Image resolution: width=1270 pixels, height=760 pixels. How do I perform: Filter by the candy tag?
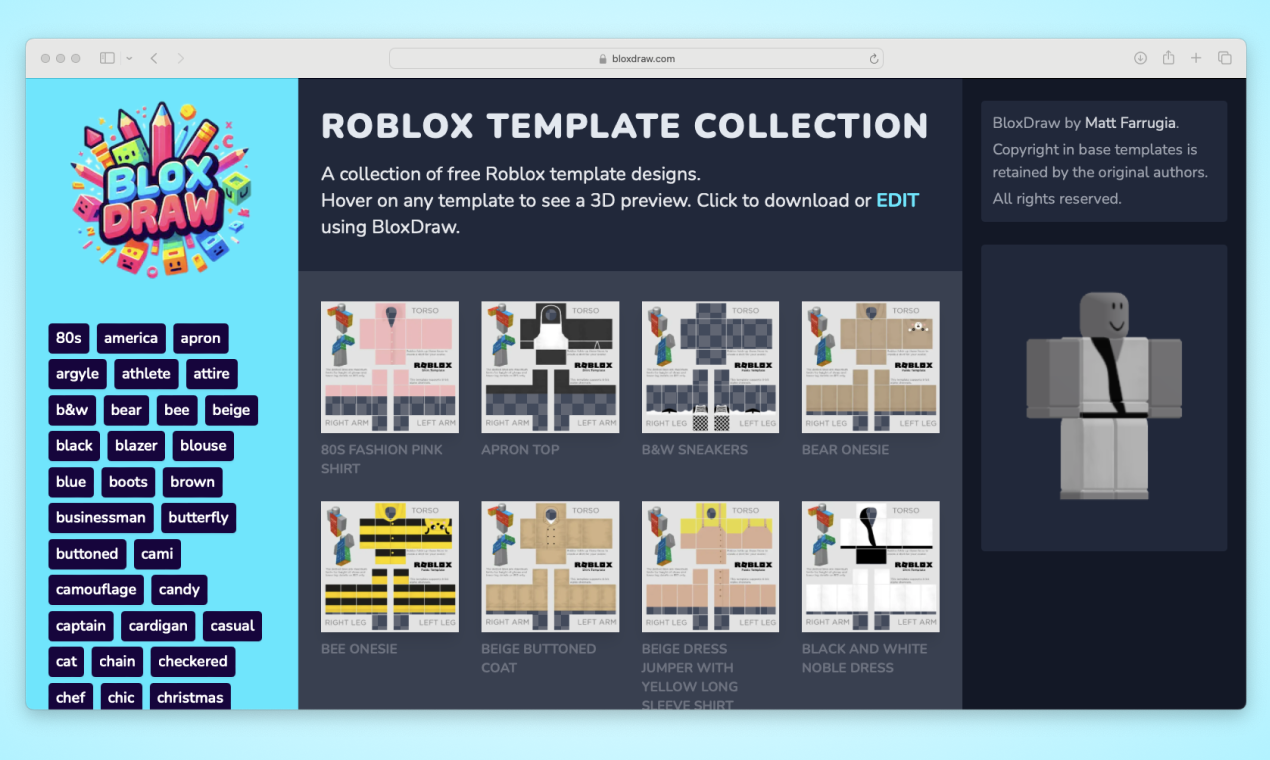click(x=179, y=590)
